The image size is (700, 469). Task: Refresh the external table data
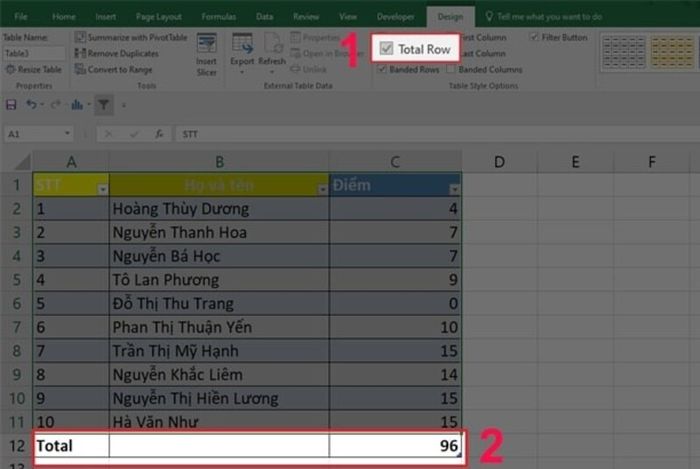coord(272,54)
